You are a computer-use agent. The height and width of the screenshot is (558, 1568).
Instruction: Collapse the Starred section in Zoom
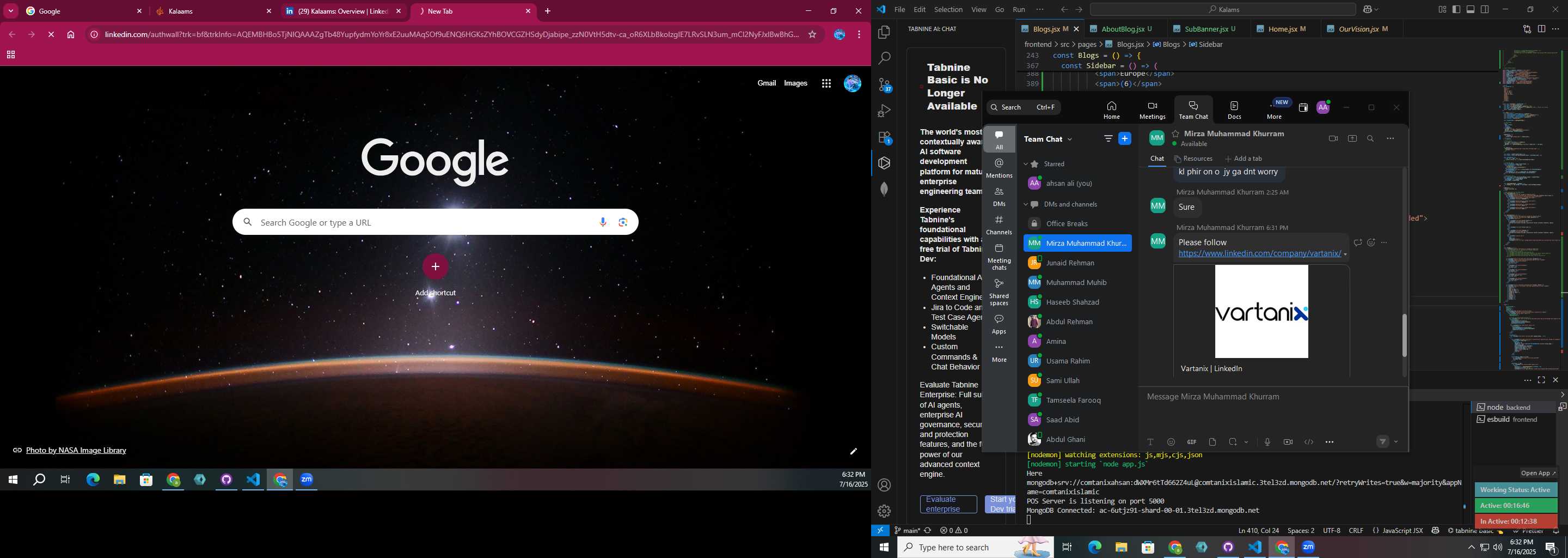[1025, 165]
